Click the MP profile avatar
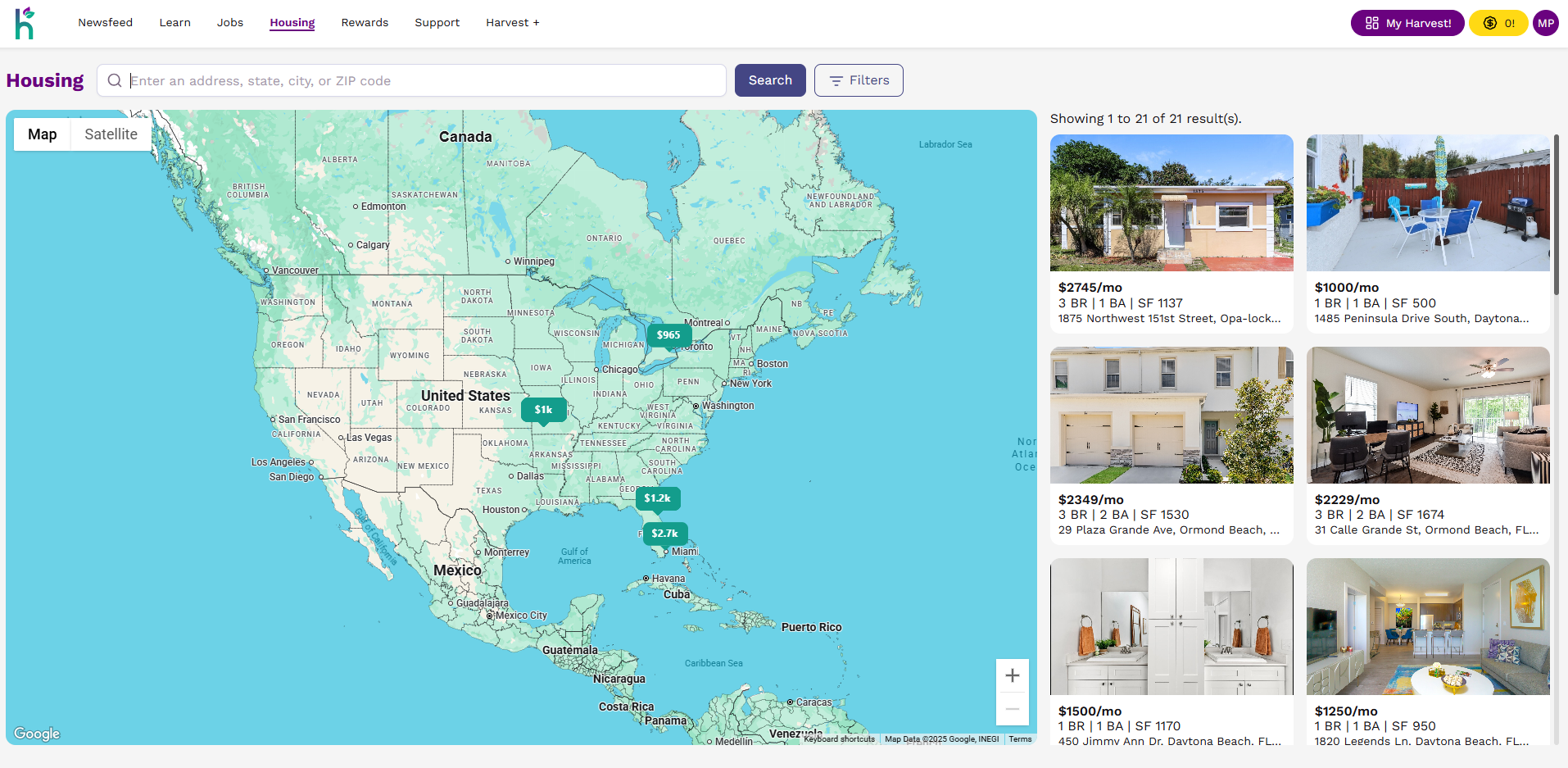This screenshot has width=1568, height=768. [1545, 23]
